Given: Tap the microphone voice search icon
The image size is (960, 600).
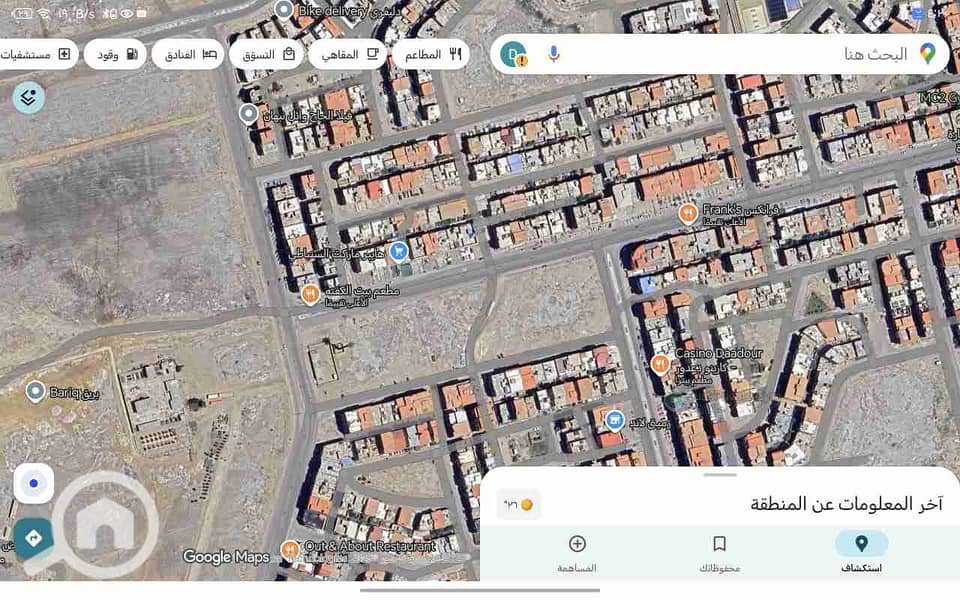Looking at the screenshot, I should tap(553, 54).
